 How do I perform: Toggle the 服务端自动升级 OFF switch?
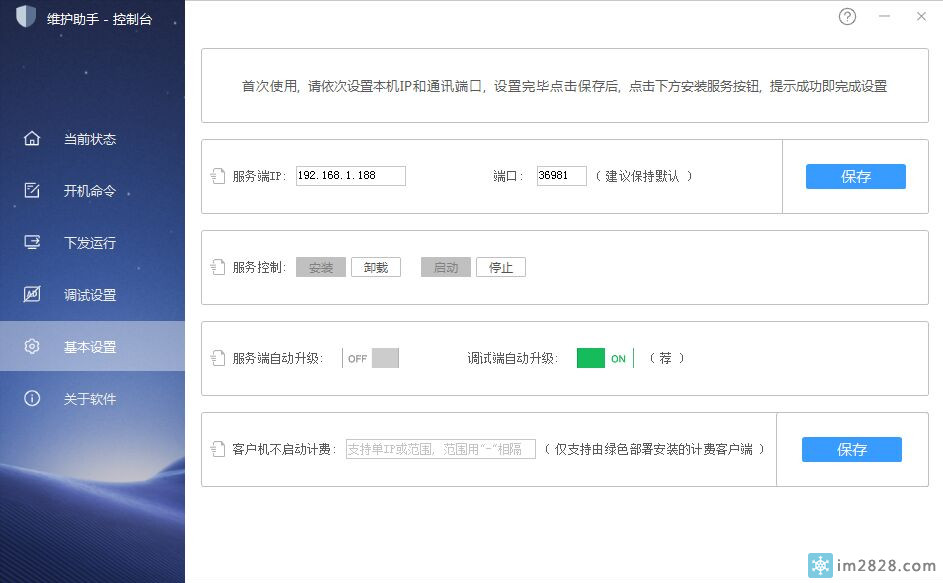click(x=371, y=358)
